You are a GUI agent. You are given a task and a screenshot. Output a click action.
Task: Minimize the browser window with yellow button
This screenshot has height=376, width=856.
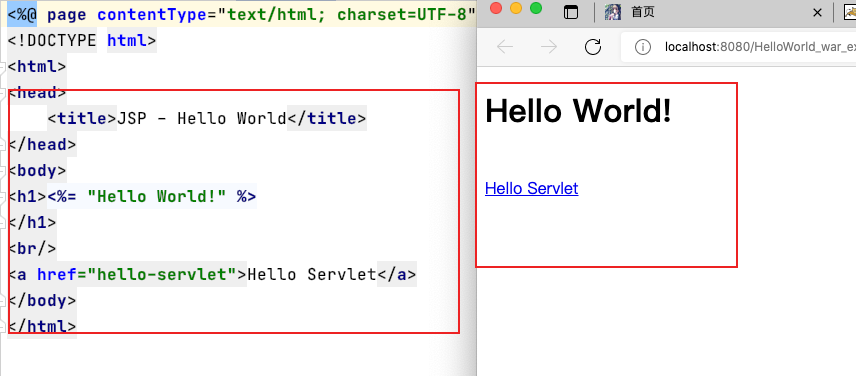(x=516, y=8)
